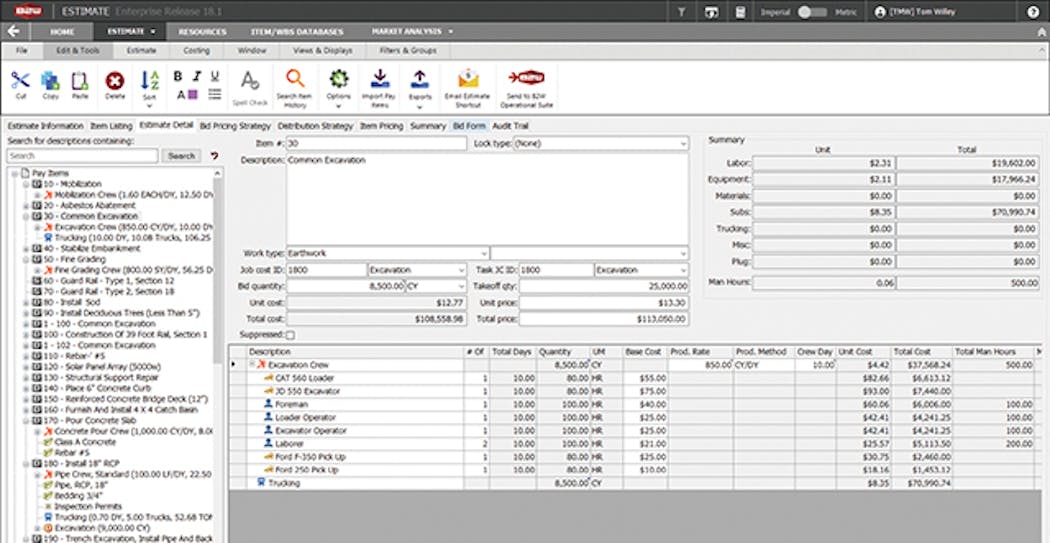Viewport: 1050px width, 543px height.
Task: Click the home icon at right of nav bar
Action: pyautogui.click(x=1041, y=31)
